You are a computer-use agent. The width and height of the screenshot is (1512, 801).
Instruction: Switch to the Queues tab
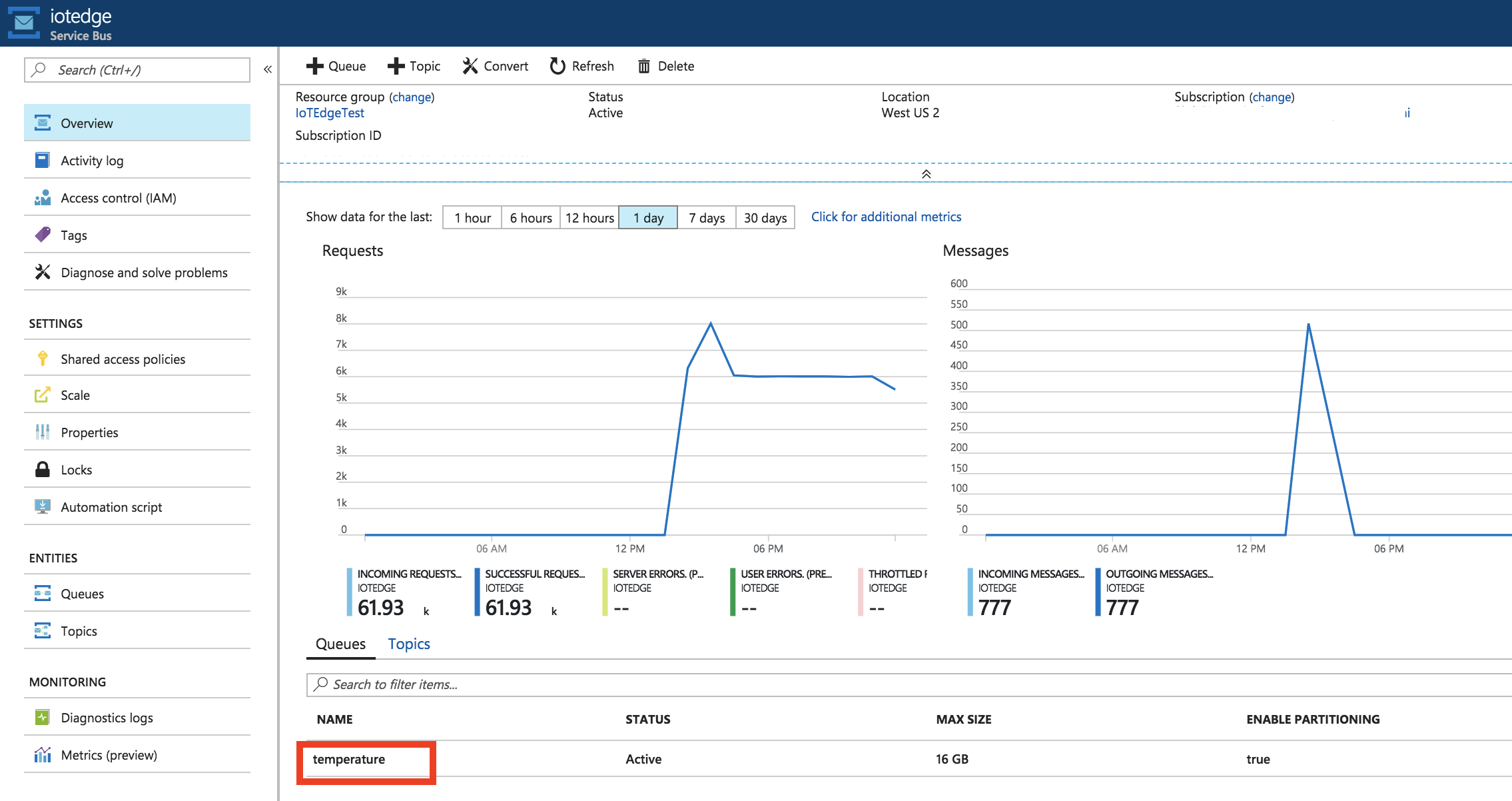pyautogui.click(x=340, y=644)
